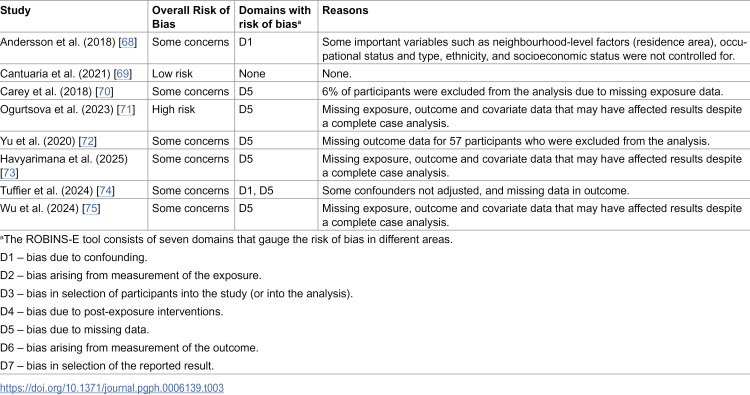Viewport: 750px width, 395px height.
Task: Click the D1 bias due to confounding footnote
Action: (x=74, y=257)
